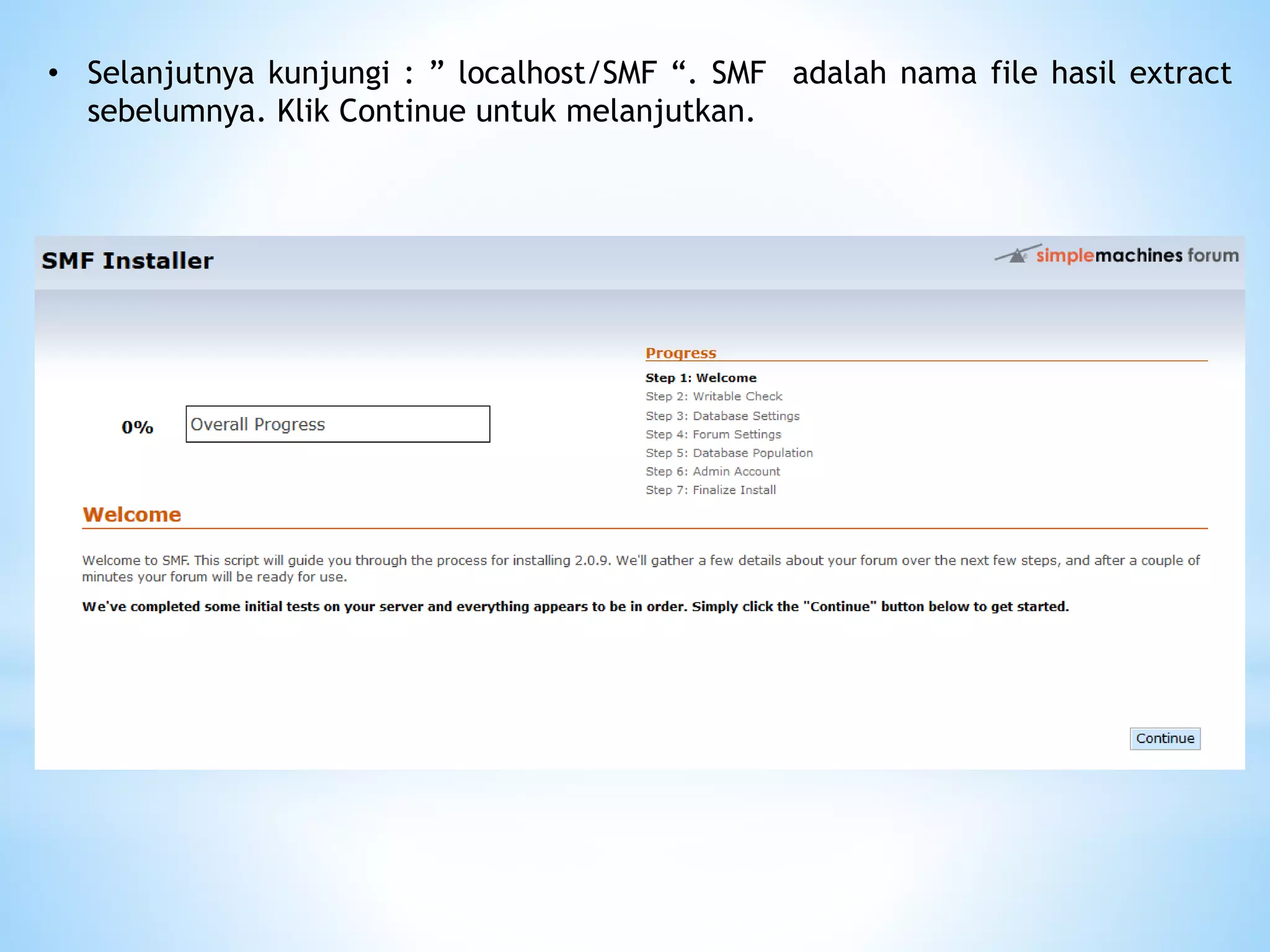Click the 'Welcome to SMF' intro paragraph
1270x952 pixels.
pyautogui.click(x=641, y=568)
